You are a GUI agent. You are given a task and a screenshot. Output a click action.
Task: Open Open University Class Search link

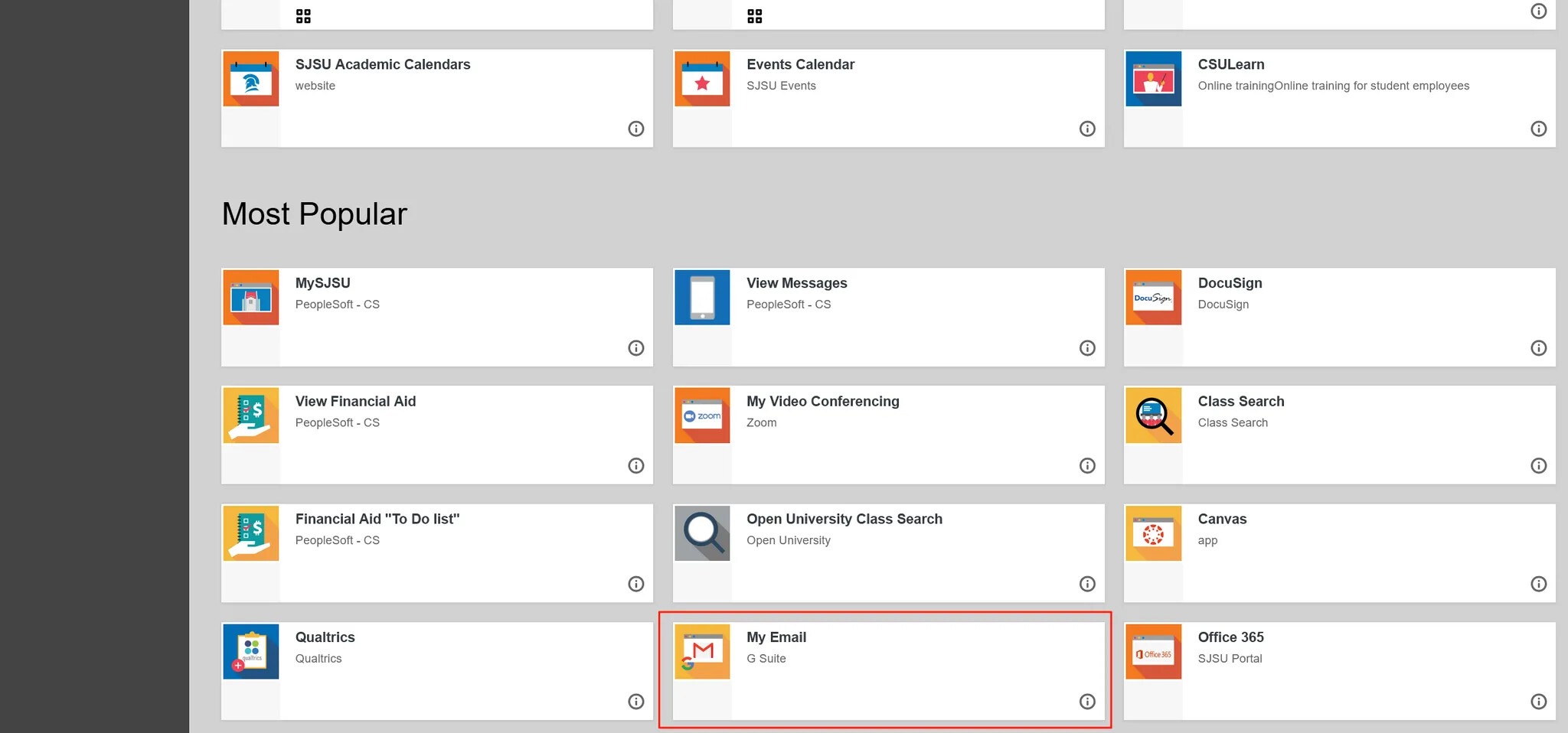click(x=844, y=520)
